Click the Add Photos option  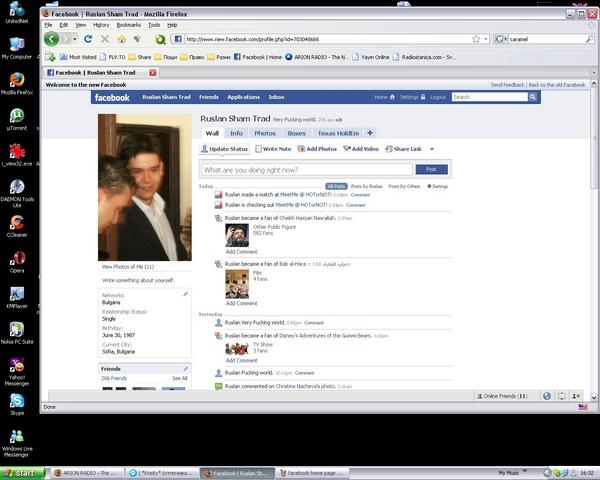pyautogui.click(x=317, y=149)
